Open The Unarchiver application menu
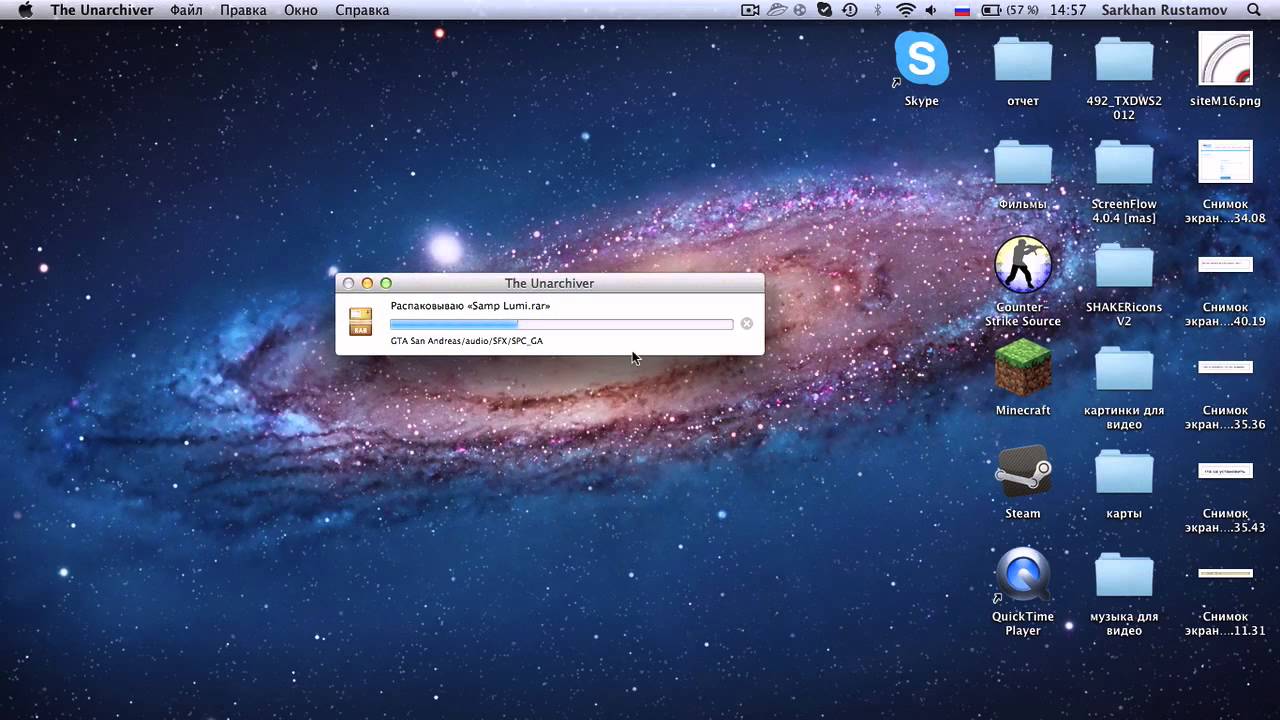Screen dimensions: 1280x720 102,10
